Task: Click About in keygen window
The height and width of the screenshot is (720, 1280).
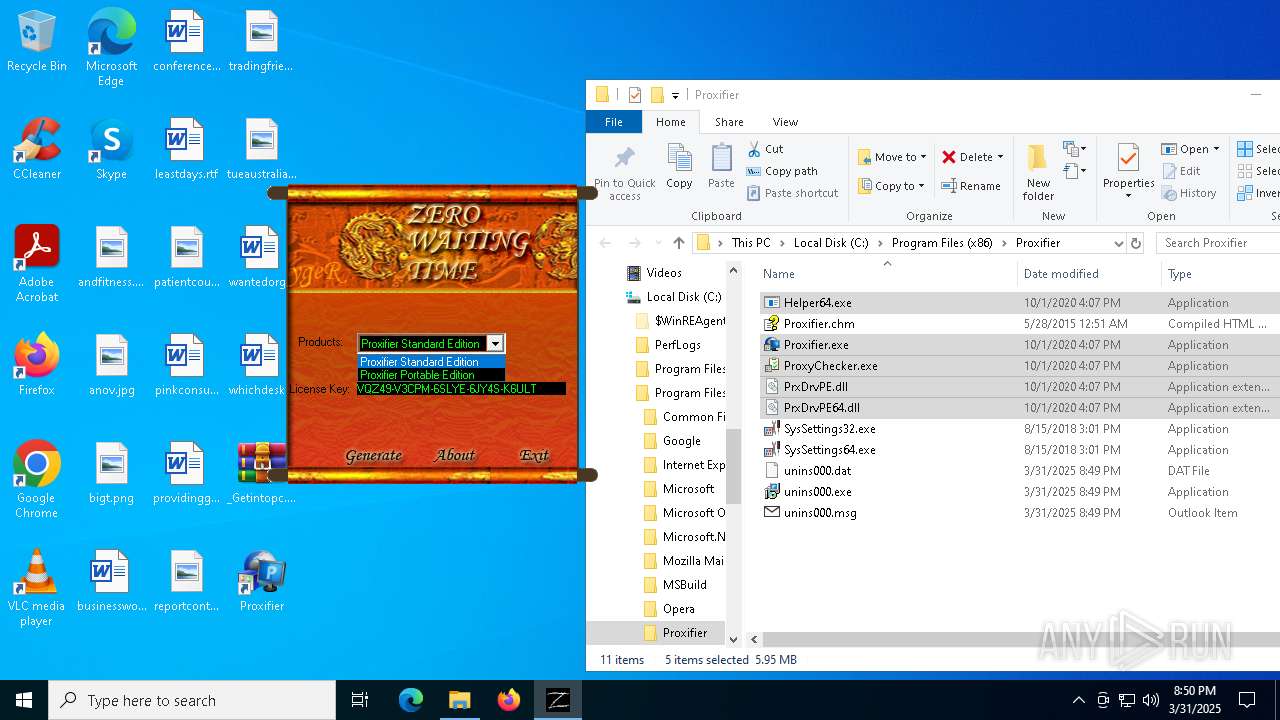Action: [x=455, y=455]
